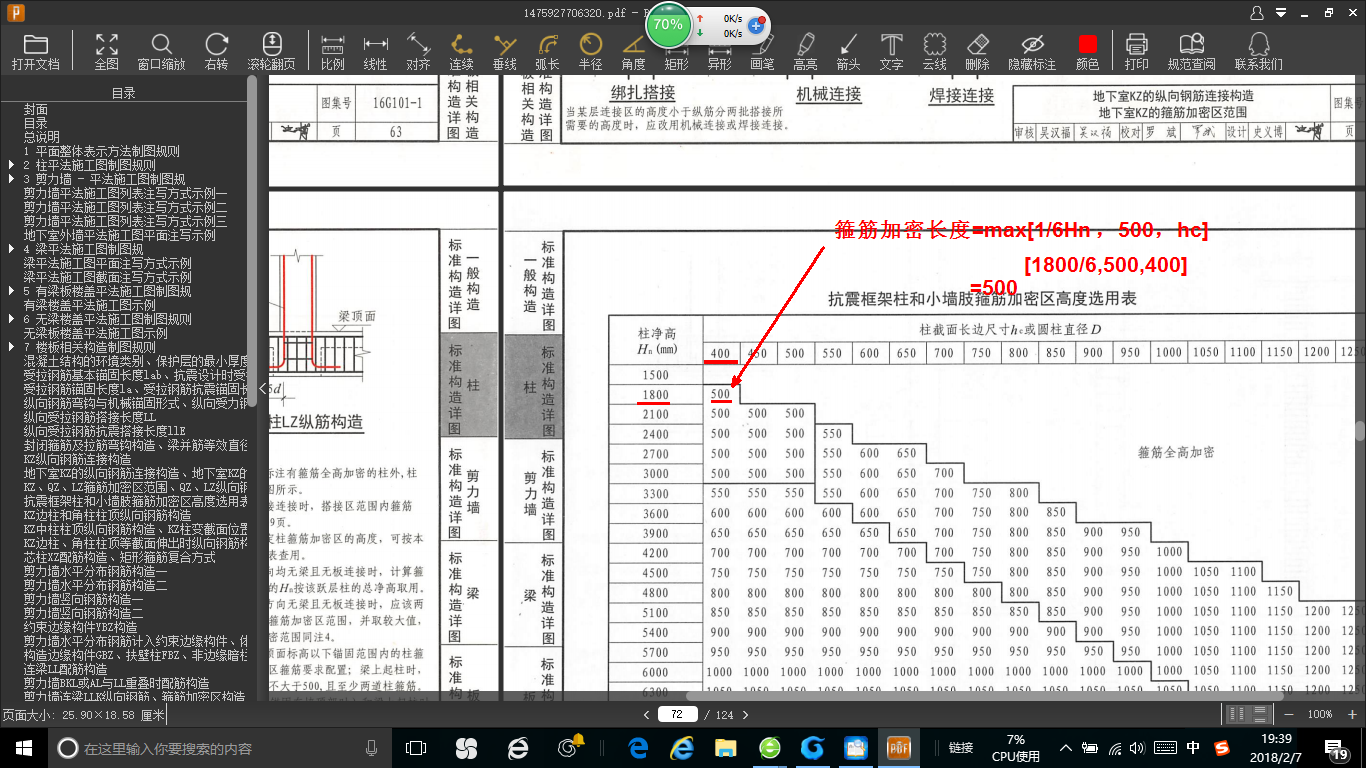
Task: Select the 高亮 highlighter tool
Action: coord(805,52)
